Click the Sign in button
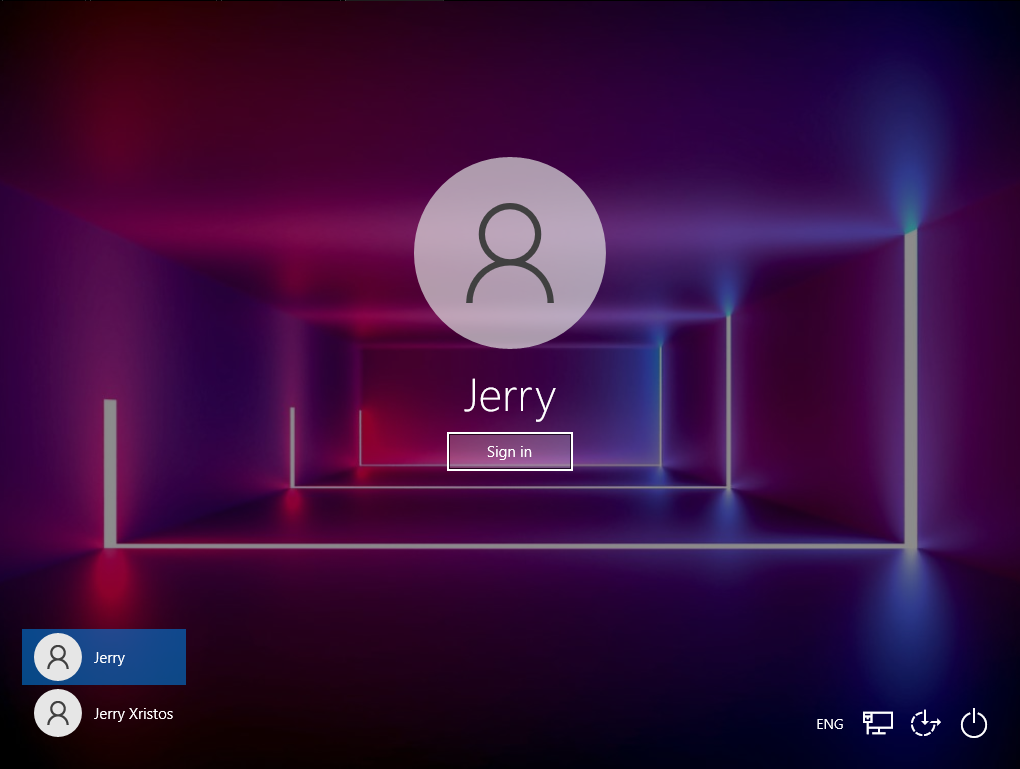The image size is (1020, 769). pos(509,451)
